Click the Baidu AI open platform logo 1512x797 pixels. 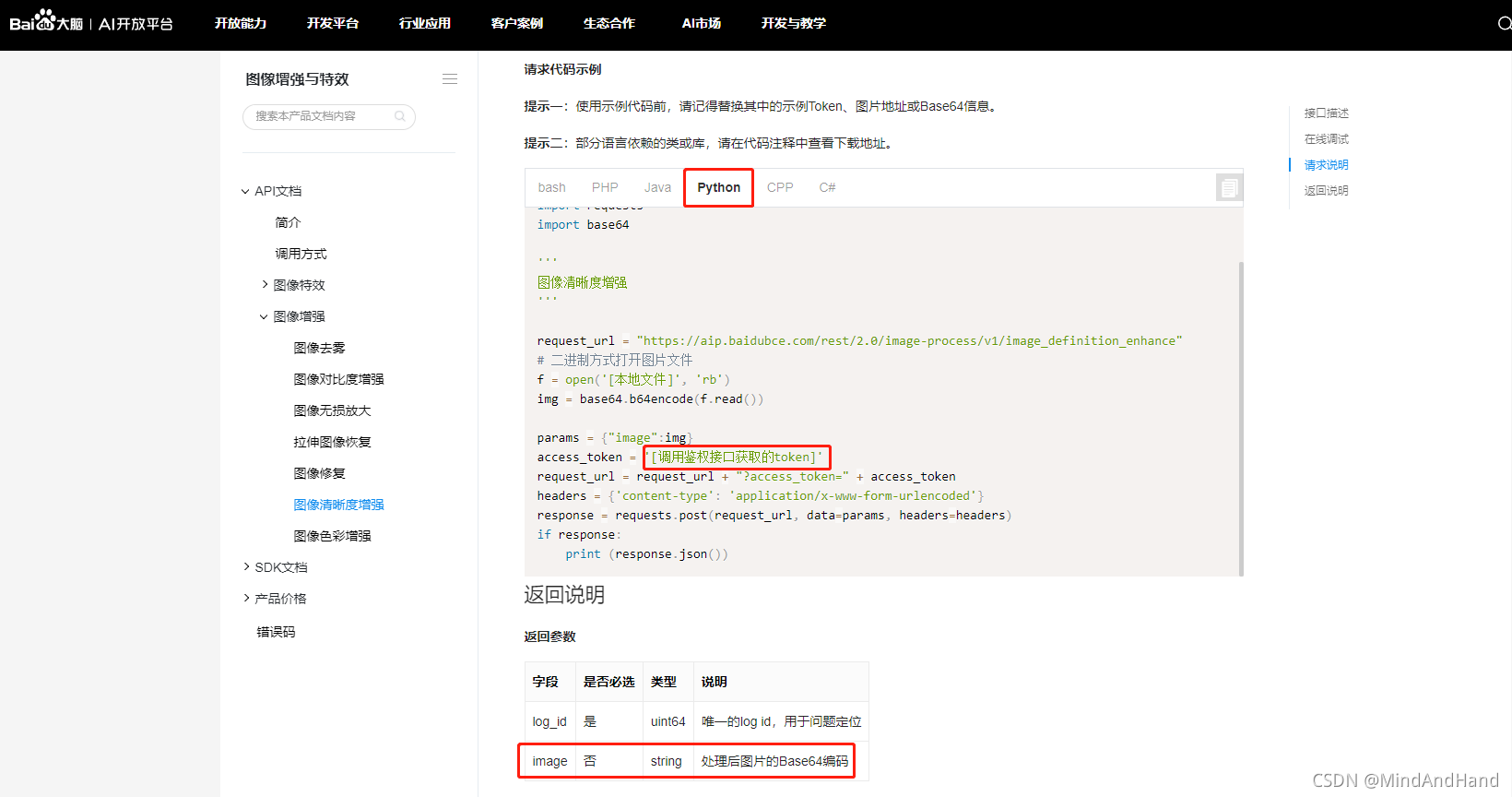coord(91,22)
